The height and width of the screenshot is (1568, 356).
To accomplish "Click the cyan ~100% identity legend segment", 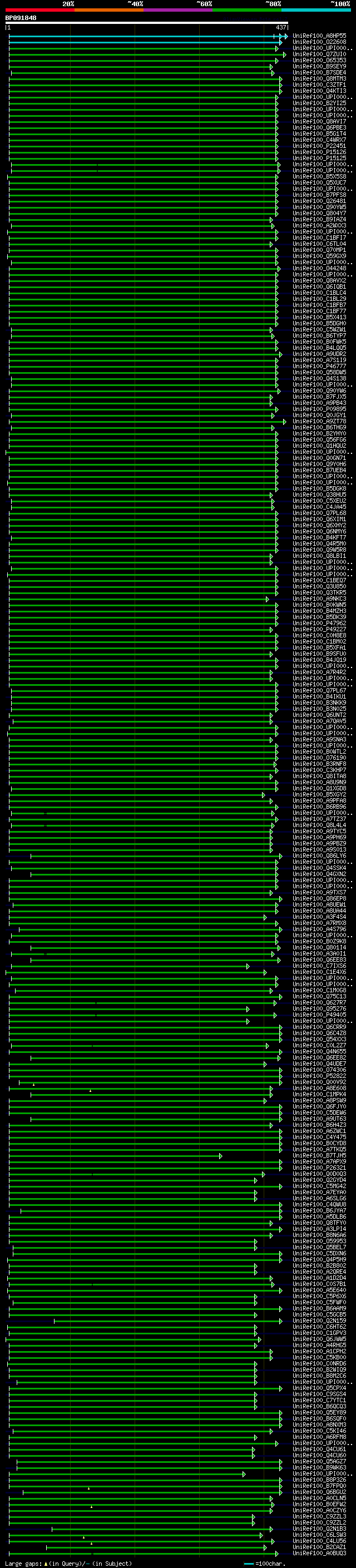I will point(316,10).
